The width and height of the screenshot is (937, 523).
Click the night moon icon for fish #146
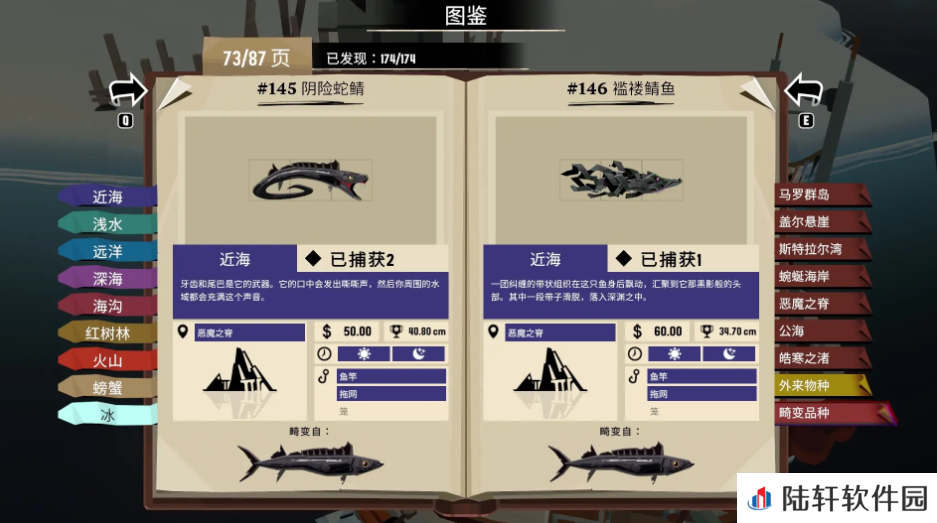coord(729,354)
